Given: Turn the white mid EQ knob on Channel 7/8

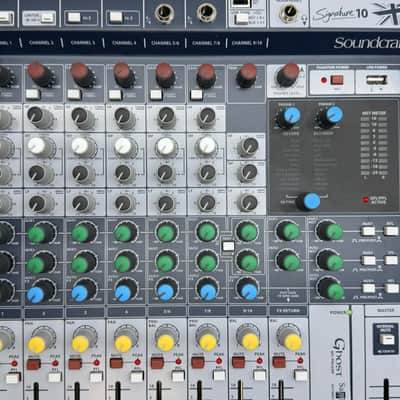Looking at the screenshot, I should (207, 146).
